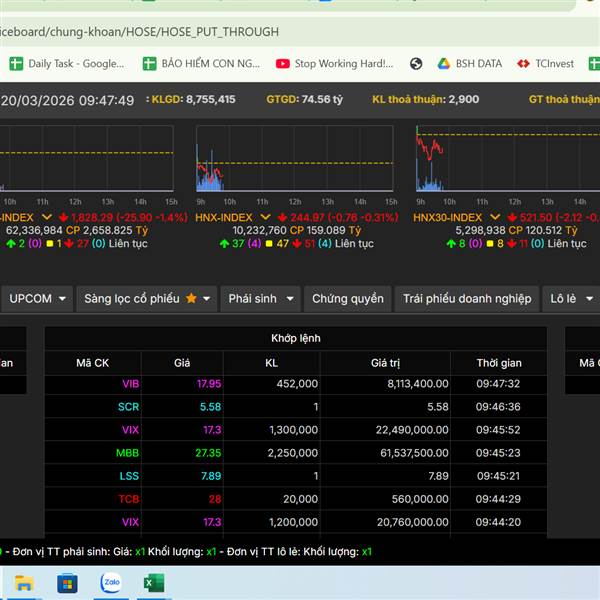Open File Explorer from the taskbar

click(24, 583)
